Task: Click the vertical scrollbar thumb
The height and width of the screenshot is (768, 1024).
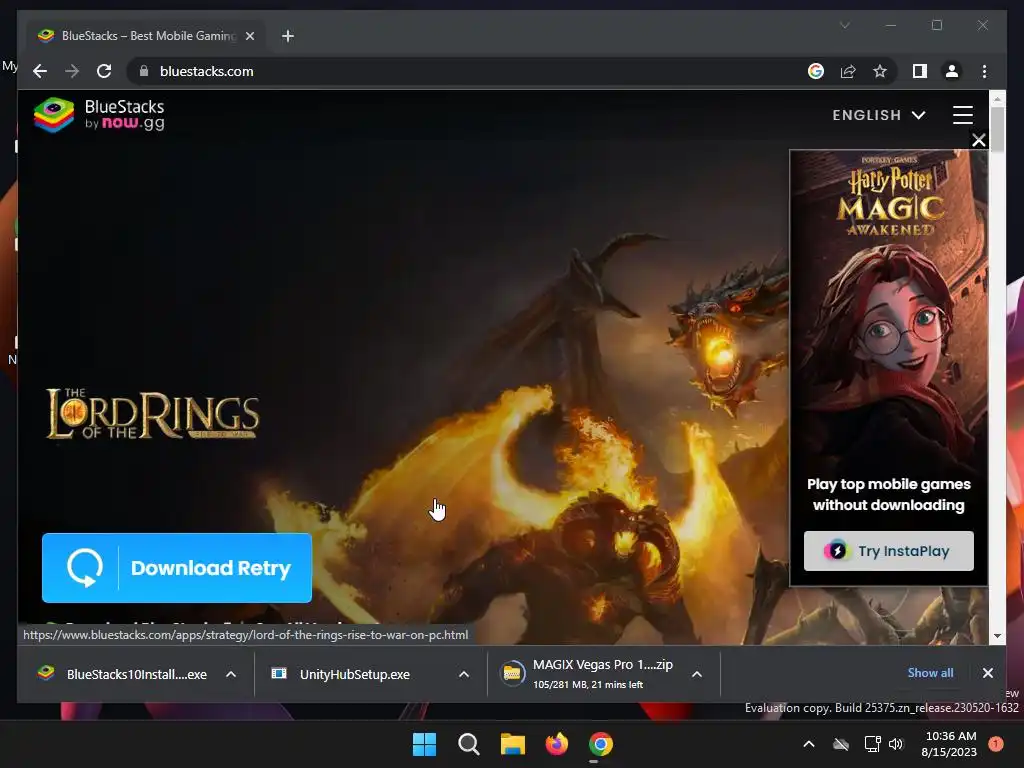Action: 997,129
